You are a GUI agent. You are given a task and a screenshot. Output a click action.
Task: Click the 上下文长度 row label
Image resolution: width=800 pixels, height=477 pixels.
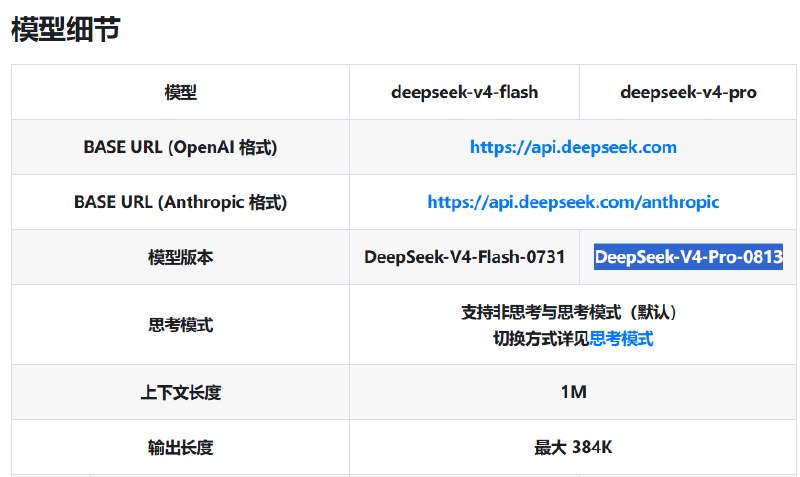(181, 392)
